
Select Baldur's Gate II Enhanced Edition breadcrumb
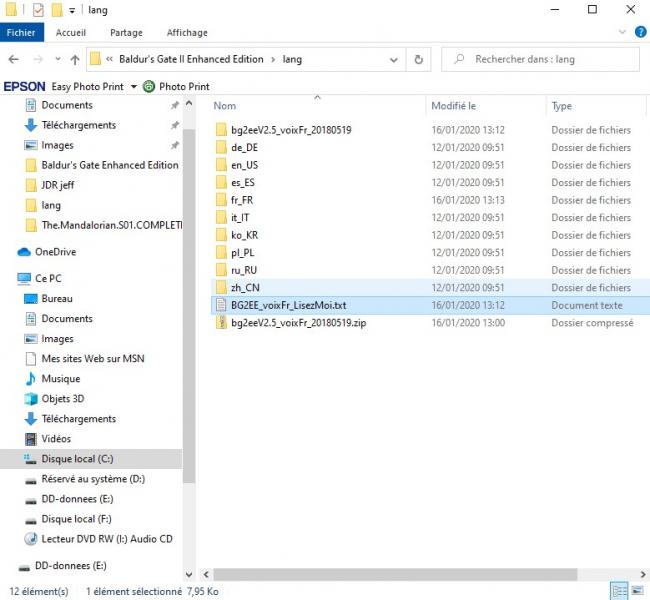pos(191,59)
